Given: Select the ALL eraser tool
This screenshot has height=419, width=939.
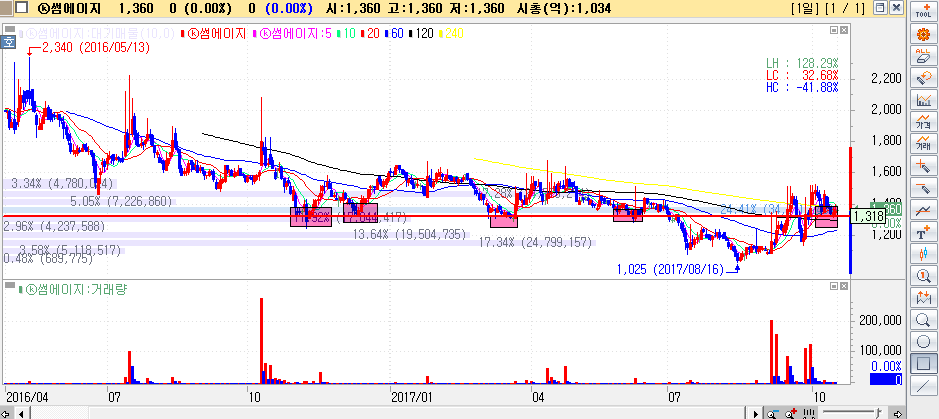Looking at the screenshot, I should tap(924, 56).
